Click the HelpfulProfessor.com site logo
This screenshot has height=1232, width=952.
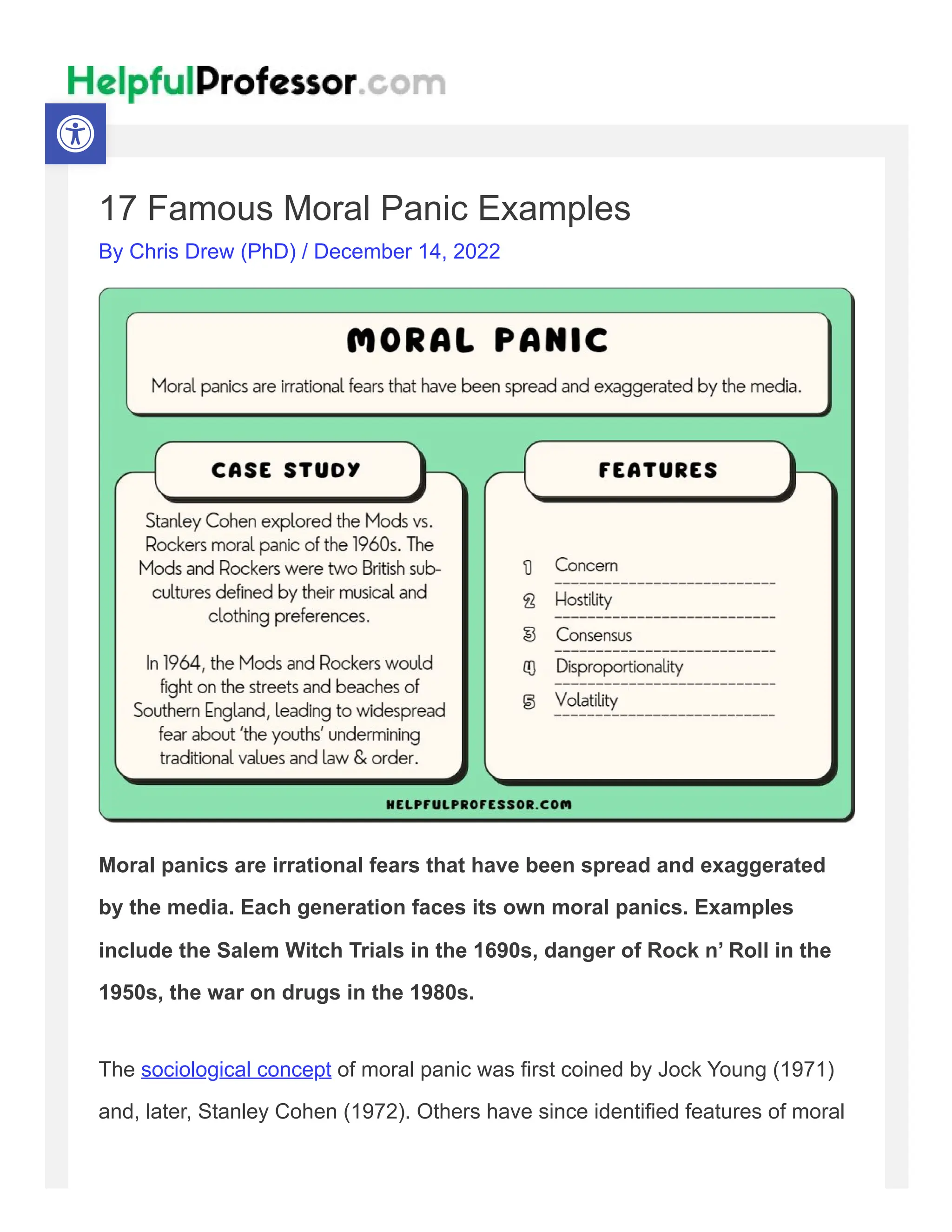pos(257,82)
